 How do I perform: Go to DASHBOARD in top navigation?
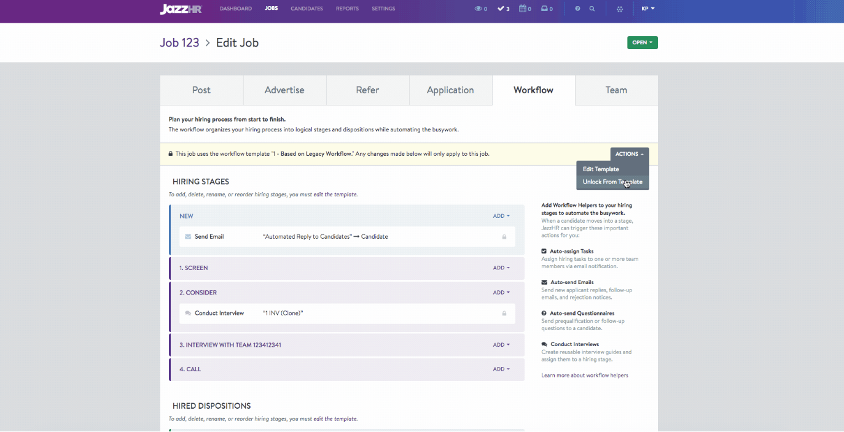236,9
